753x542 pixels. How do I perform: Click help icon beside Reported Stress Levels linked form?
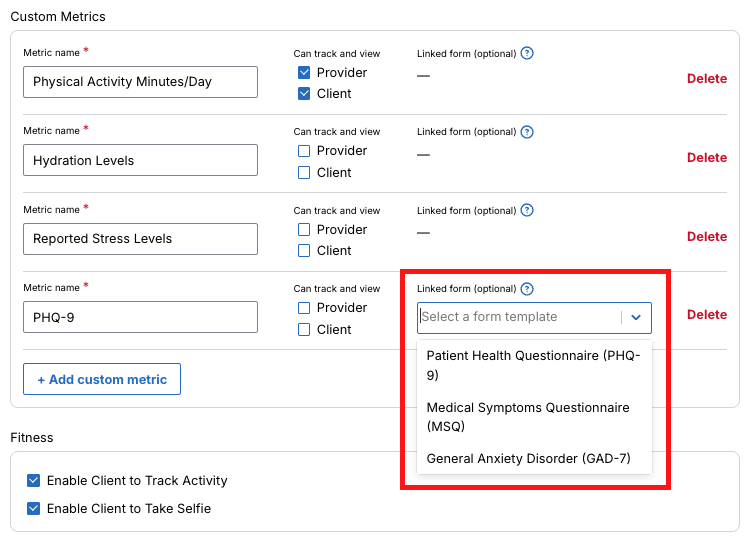tap(527, 210)
